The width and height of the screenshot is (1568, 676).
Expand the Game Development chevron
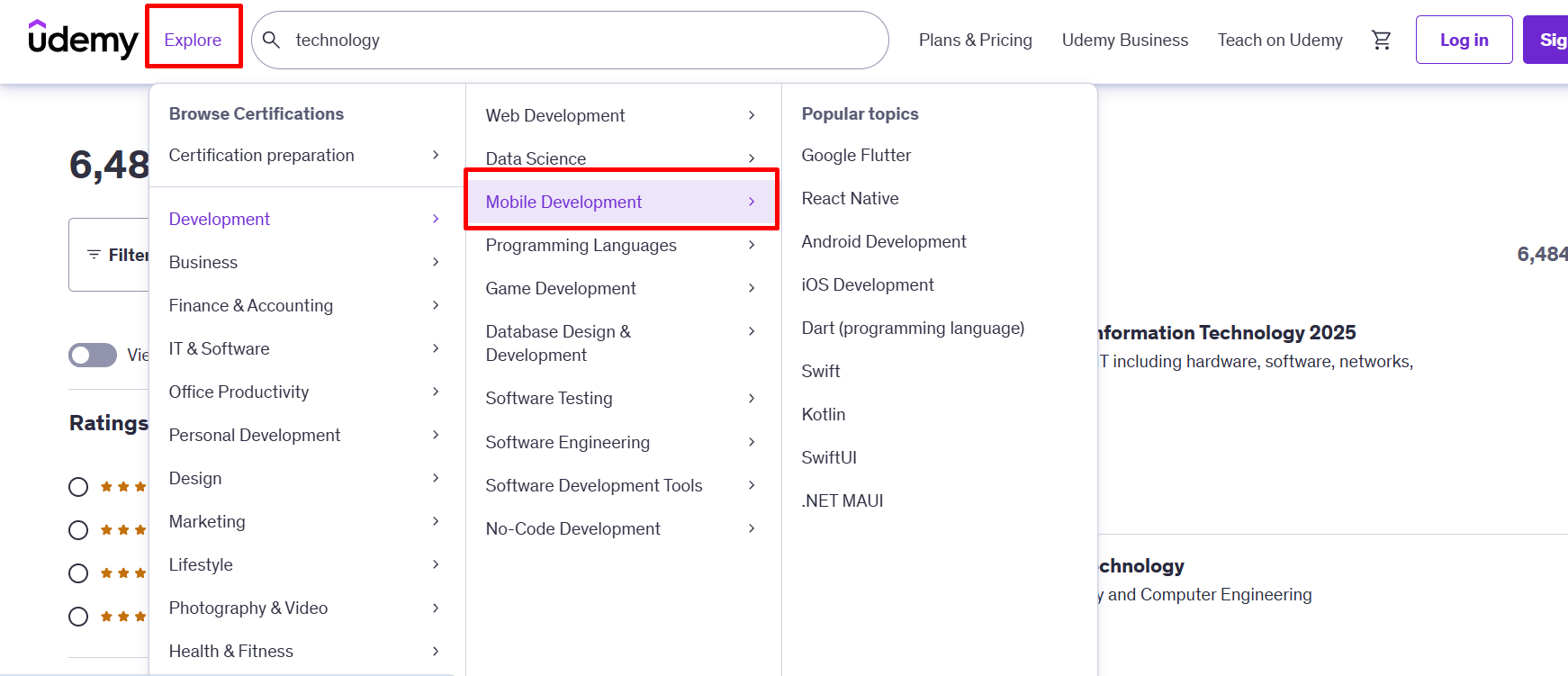tap(752, 288)
